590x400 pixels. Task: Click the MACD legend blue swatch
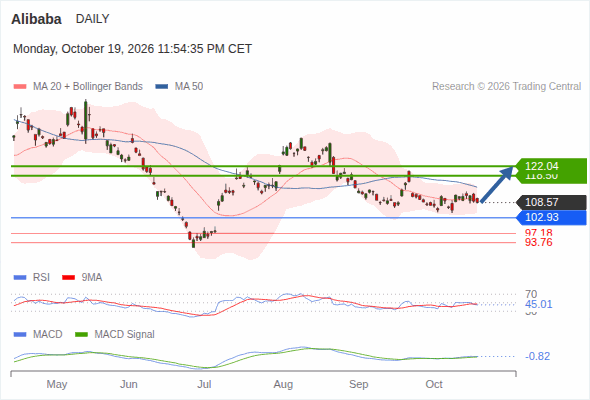pos(20,335)
